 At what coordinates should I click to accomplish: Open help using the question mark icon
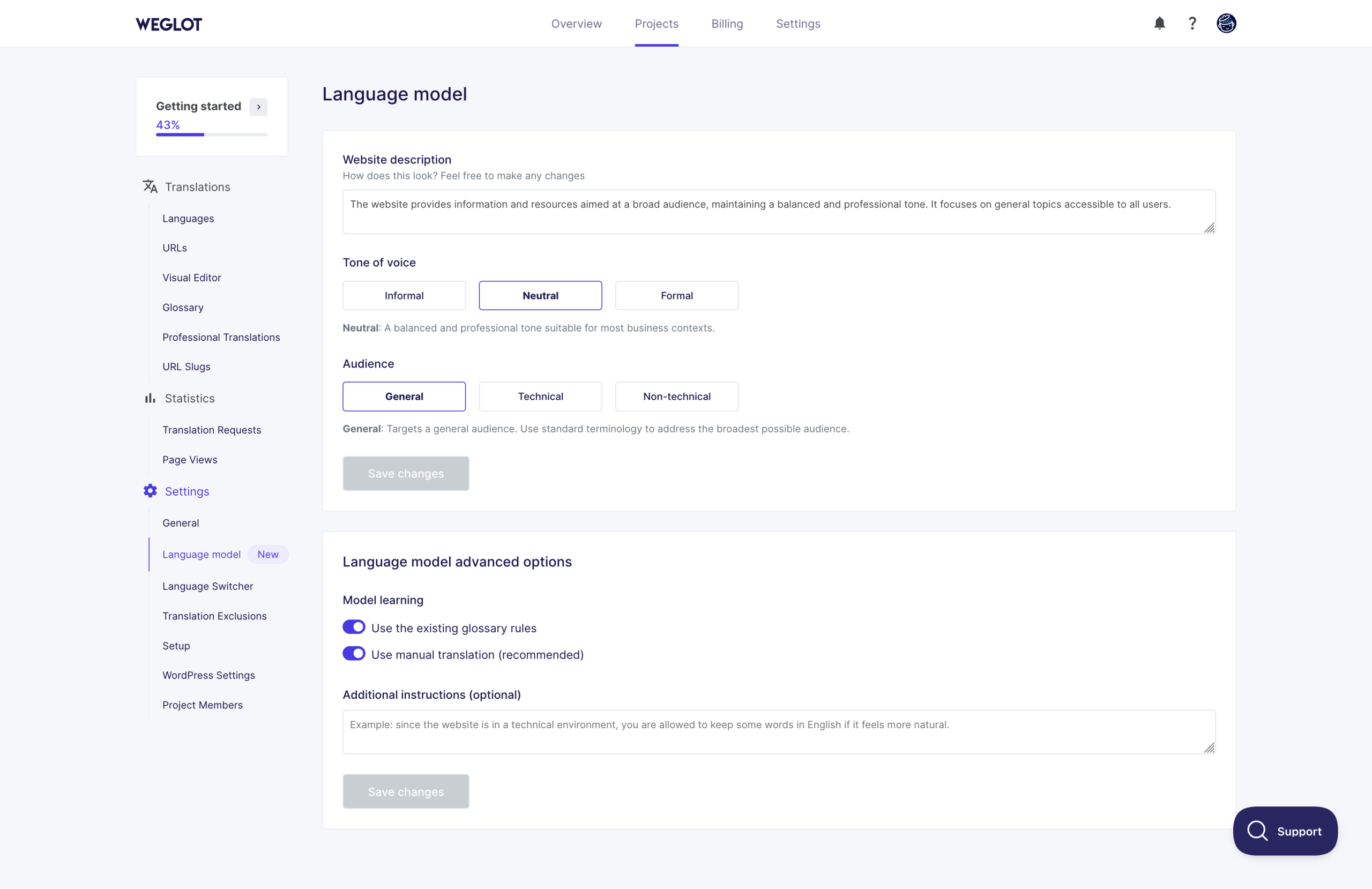coord(1192,23)
